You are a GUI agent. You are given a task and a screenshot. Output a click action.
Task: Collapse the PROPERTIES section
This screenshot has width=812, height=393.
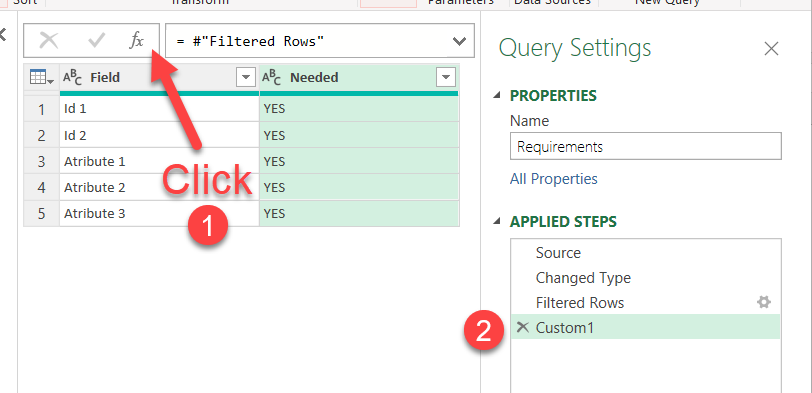pyautogui.click(x=497, y=95)
